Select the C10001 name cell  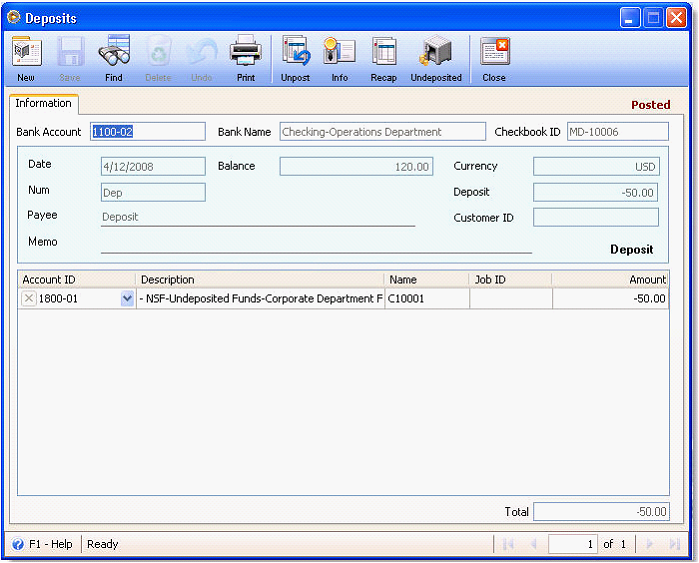427,298
